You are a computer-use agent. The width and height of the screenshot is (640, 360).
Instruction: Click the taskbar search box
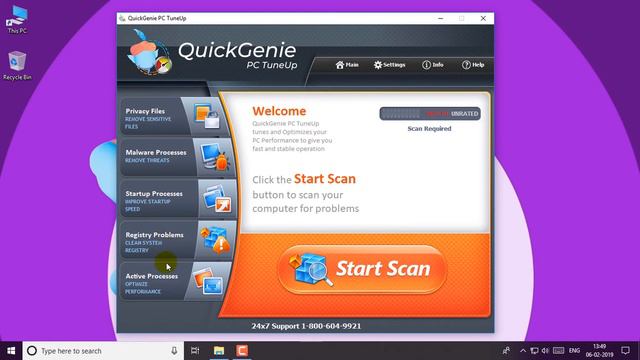point(103,351)
